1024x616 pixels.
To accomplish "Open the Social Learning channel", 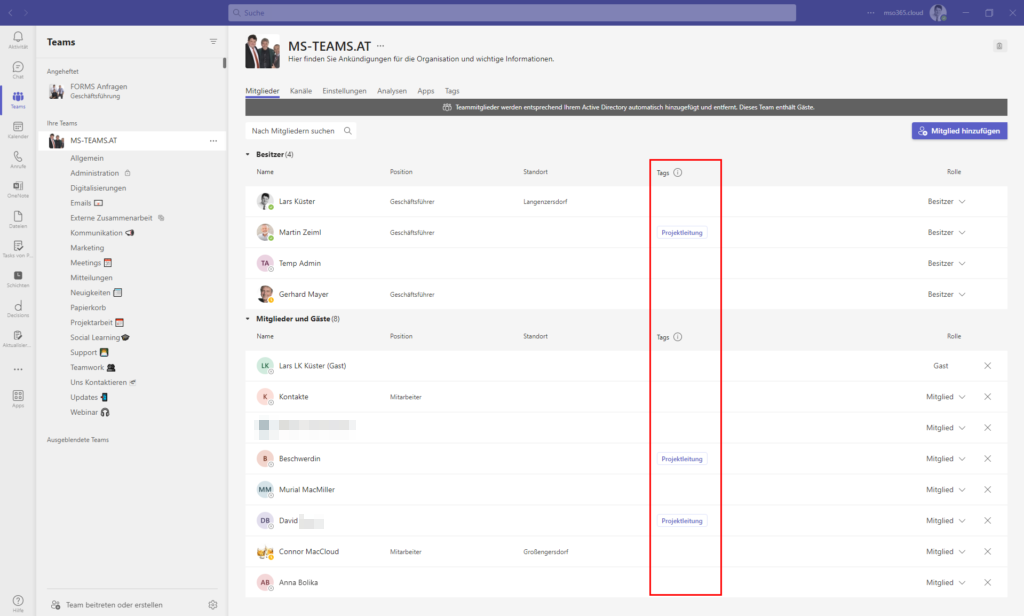I will point(95,338).
